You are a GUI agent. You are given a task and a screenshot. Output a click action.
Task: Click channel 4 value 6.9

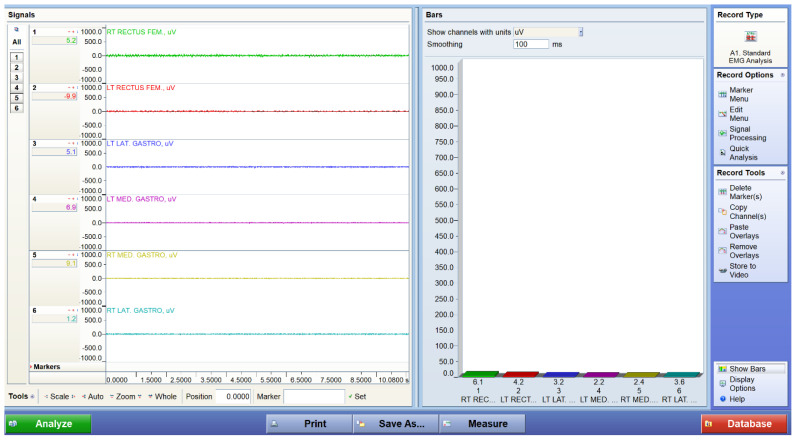[x=54, y=207]
